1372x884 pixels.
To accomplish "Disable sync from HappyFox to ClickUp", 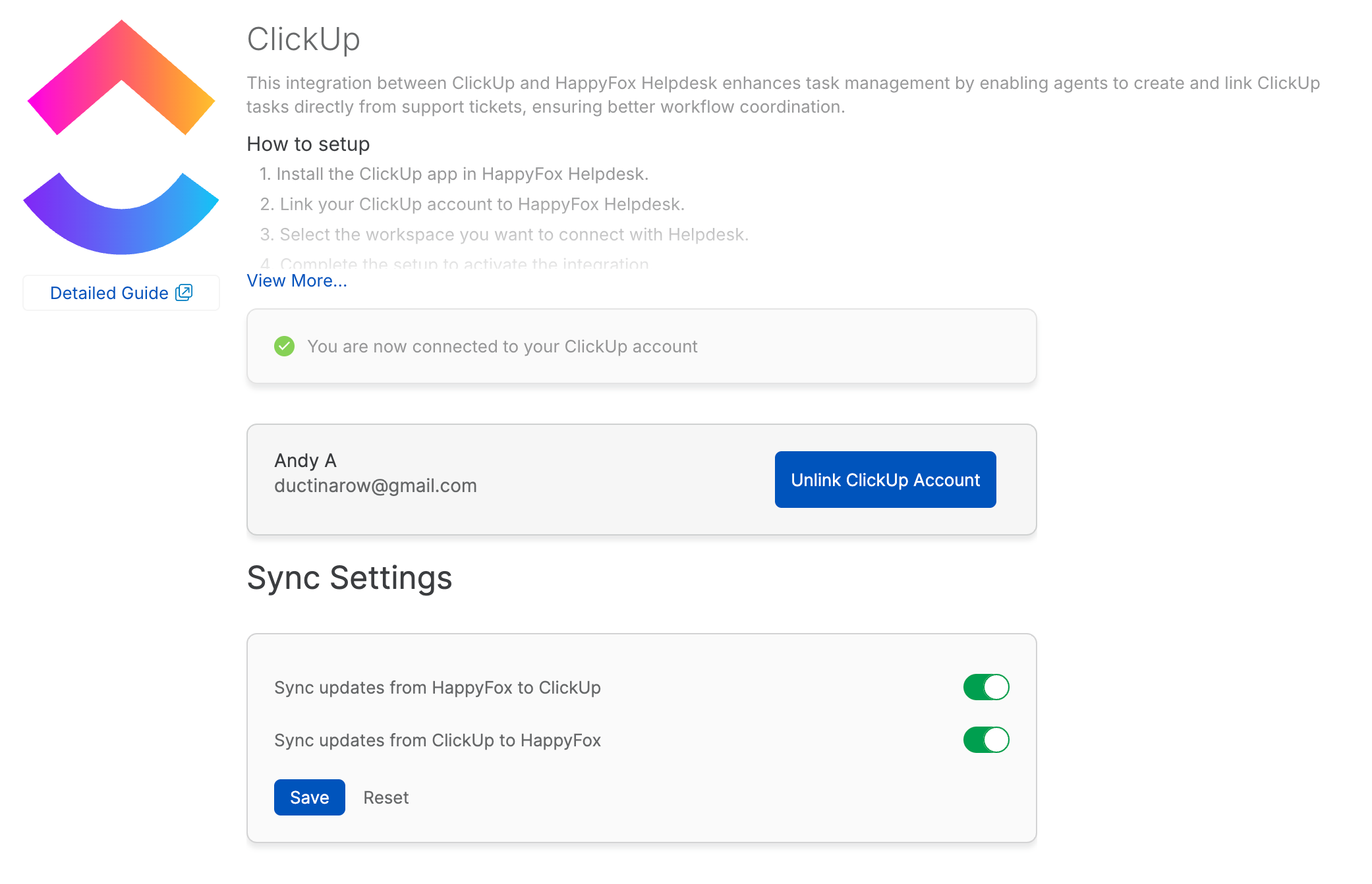I will (986, 687).
